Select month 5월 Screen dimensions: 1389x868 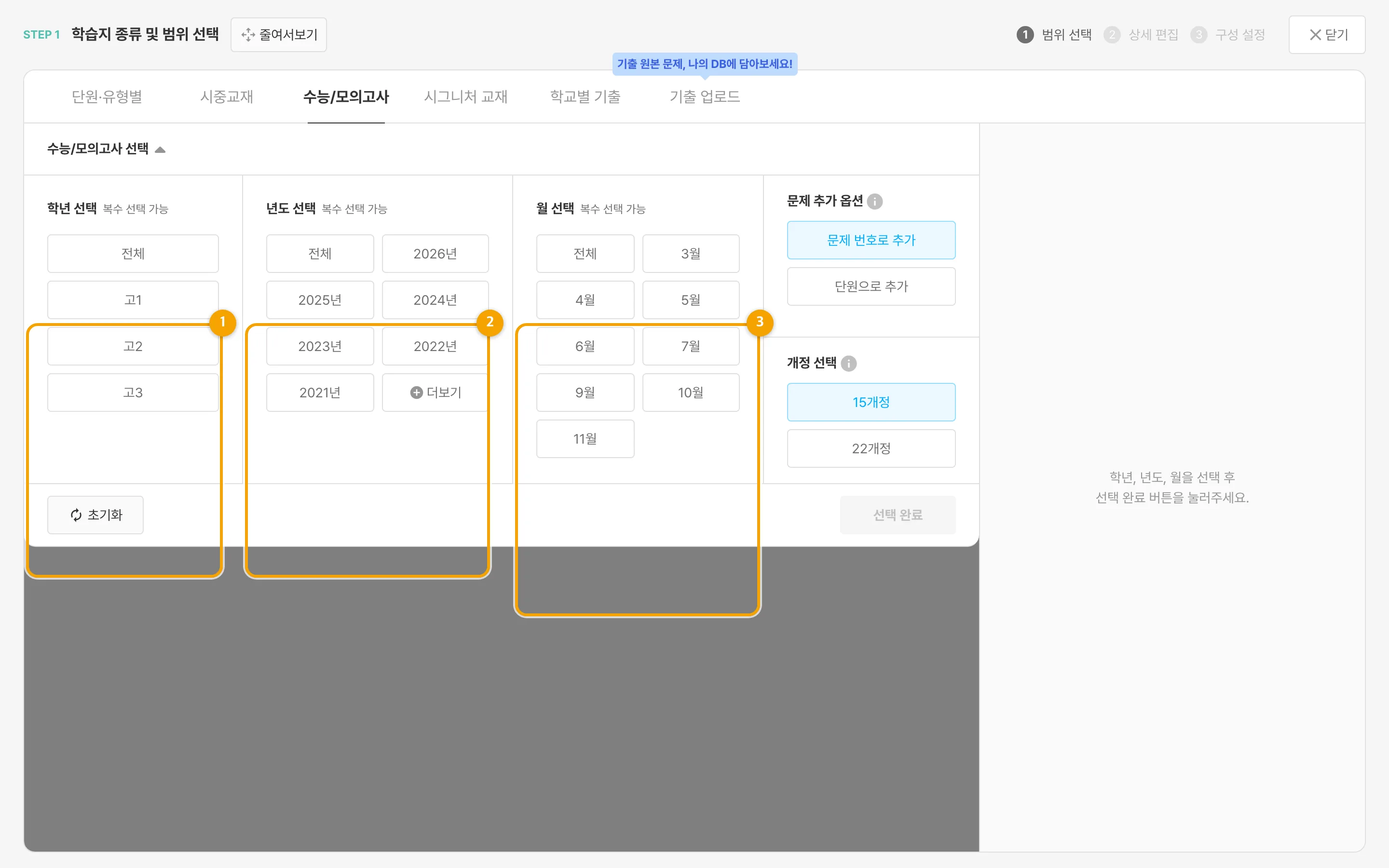[x=691, y=300]
